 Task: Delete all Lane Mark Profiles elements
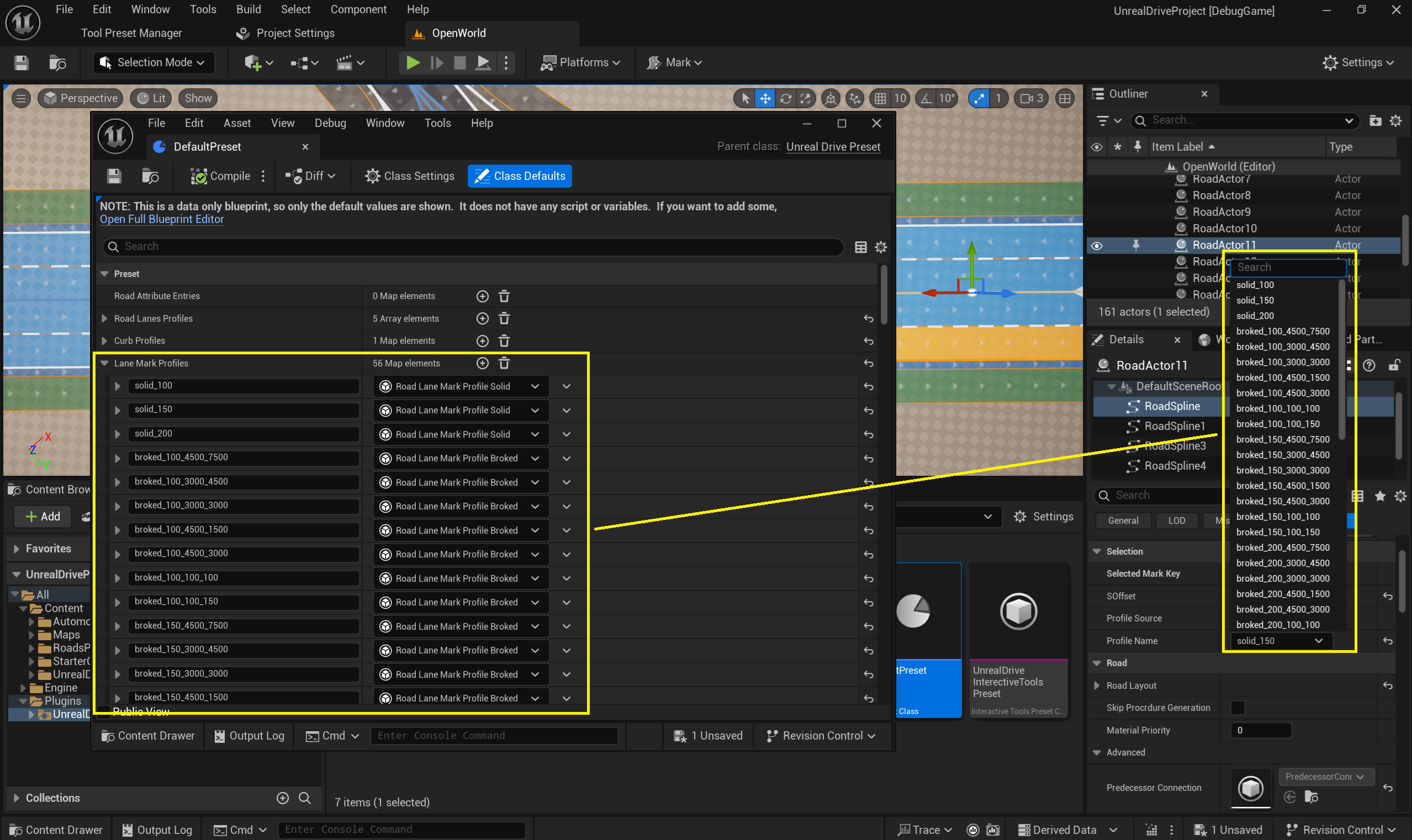pyautogui.click(x=504, y=363)
